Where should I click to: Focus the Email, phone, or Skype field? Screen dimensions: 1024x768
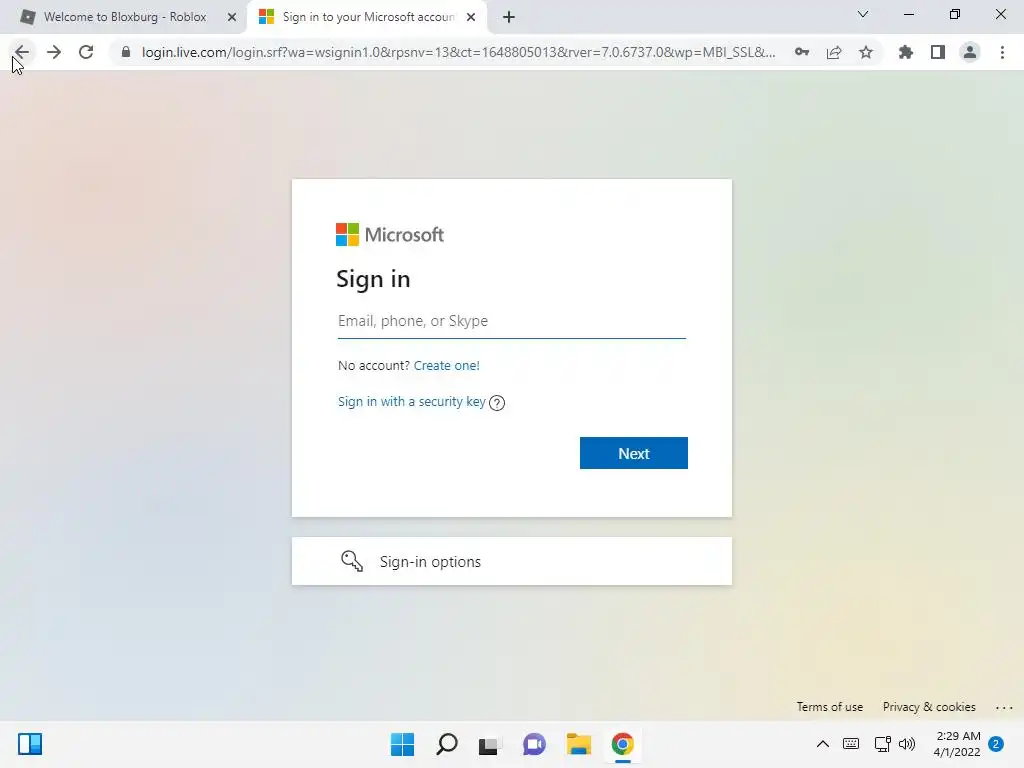point(512,321)
